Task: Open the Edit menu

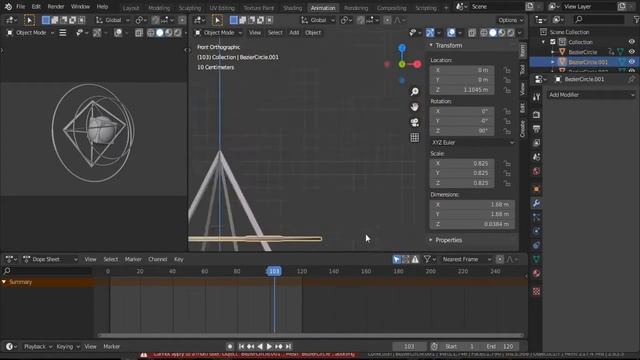Action: point(36,7)
